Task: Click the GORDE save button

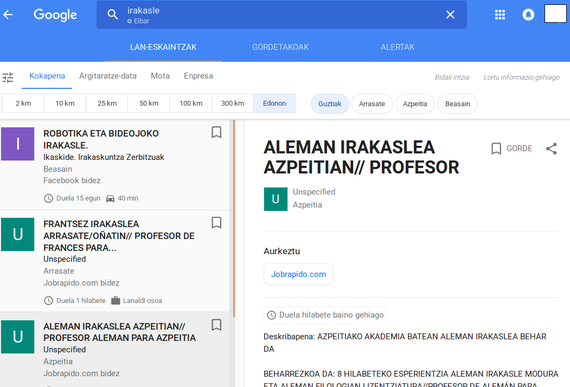Action: coord(511,148)
